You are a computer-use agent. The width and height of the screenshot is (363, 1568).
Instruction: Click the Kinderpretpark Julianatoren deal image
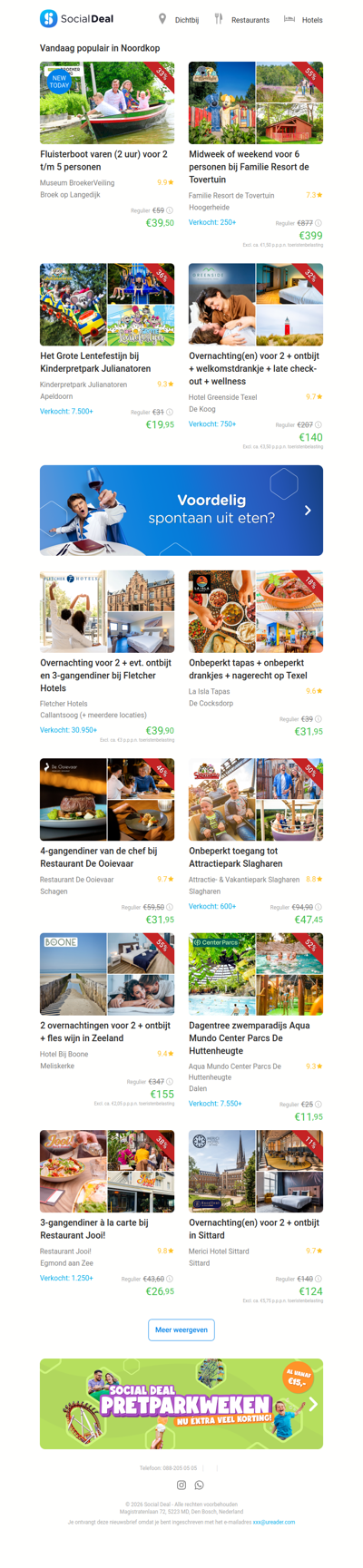point(107,305)
